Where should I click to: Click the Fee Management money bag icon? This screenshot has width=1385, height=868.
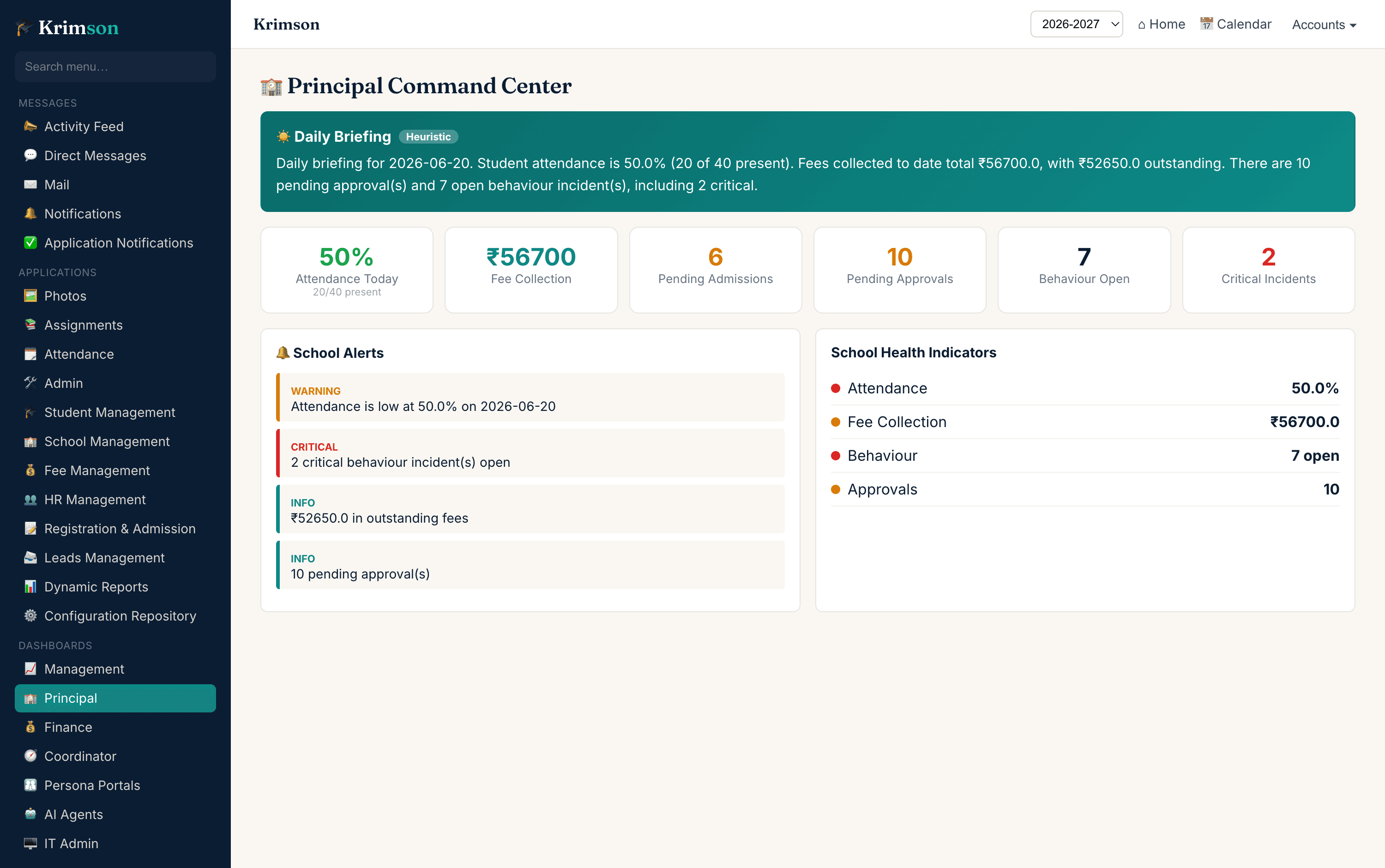[x=30, y=470]
